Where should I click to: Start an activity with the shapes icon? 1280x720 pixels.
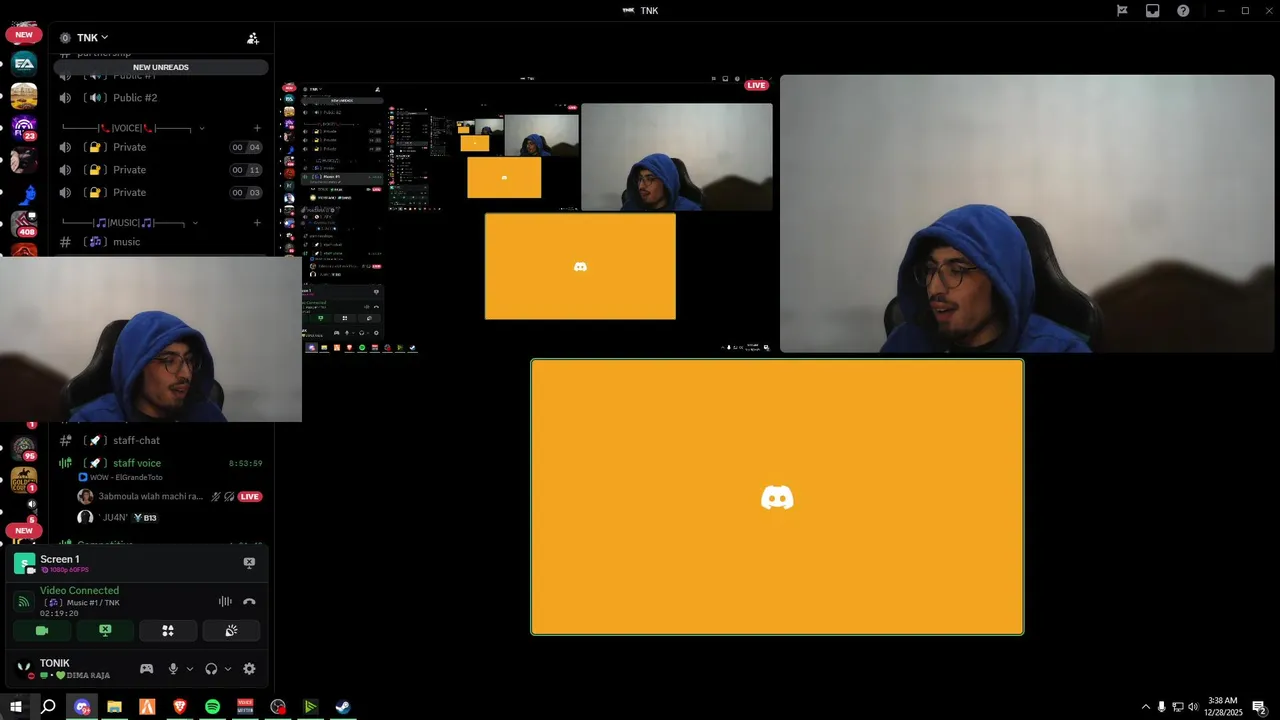point(168,631)
